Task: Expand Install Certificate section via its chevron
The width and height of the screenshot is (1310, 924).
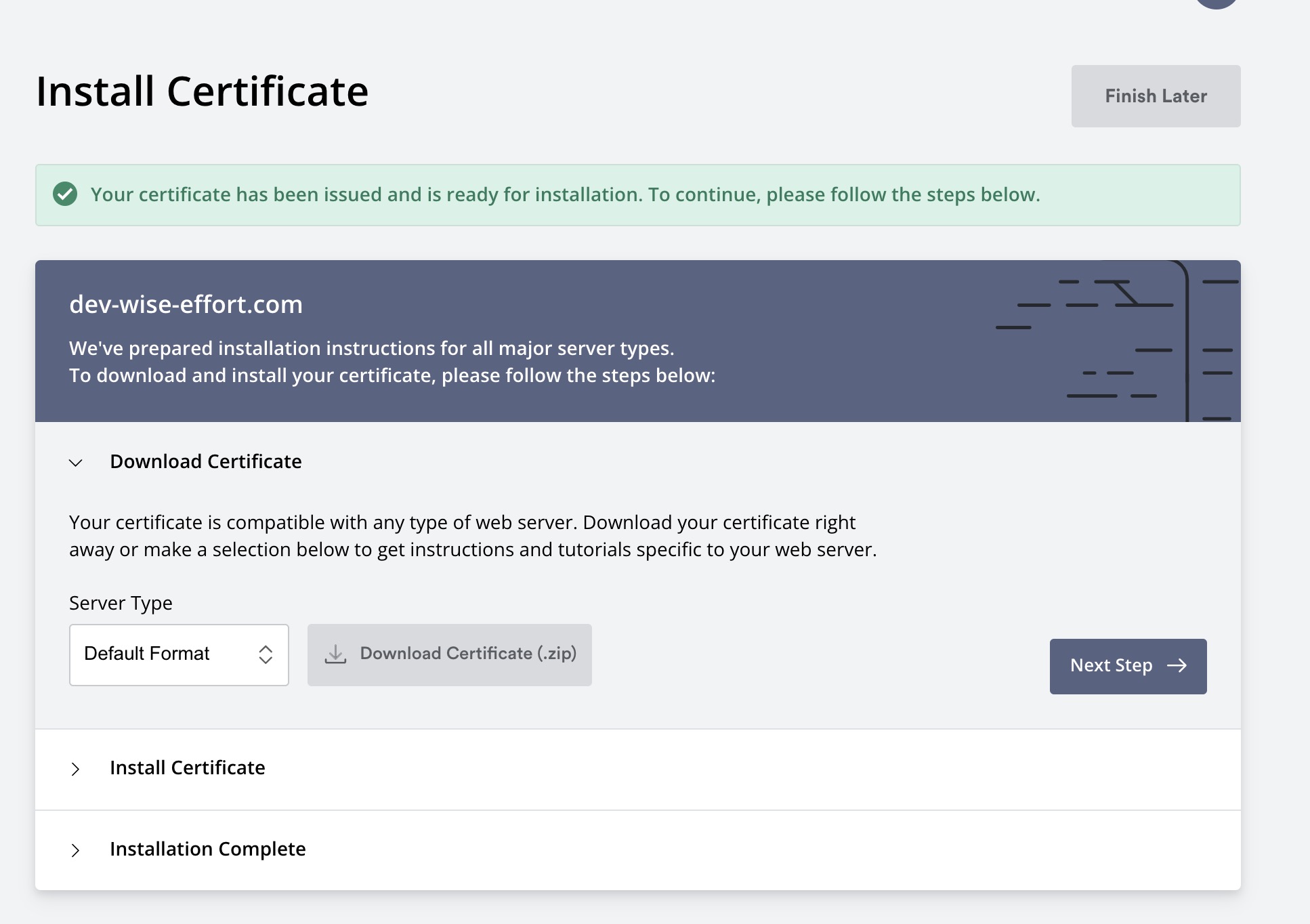Action: click(x=76, y=769)
